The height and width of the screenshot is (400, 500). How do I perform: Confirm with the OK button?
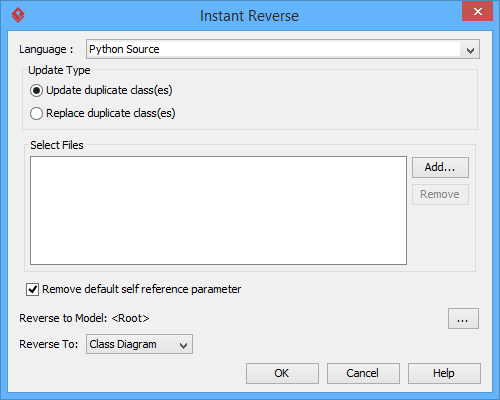pyautogui.click(x=282, y=373)
